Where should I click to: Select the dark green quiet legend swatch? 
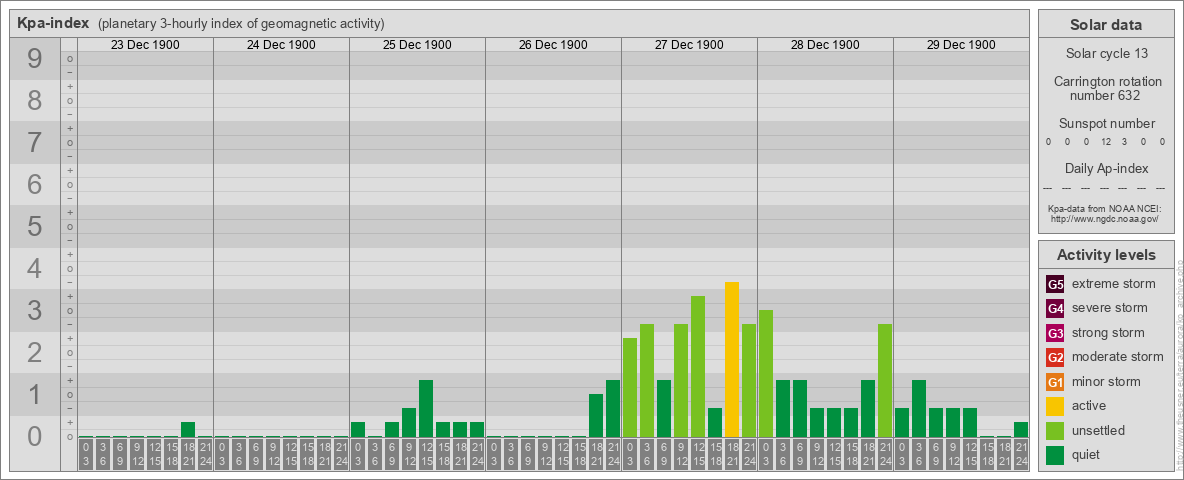coord(1055,454)
